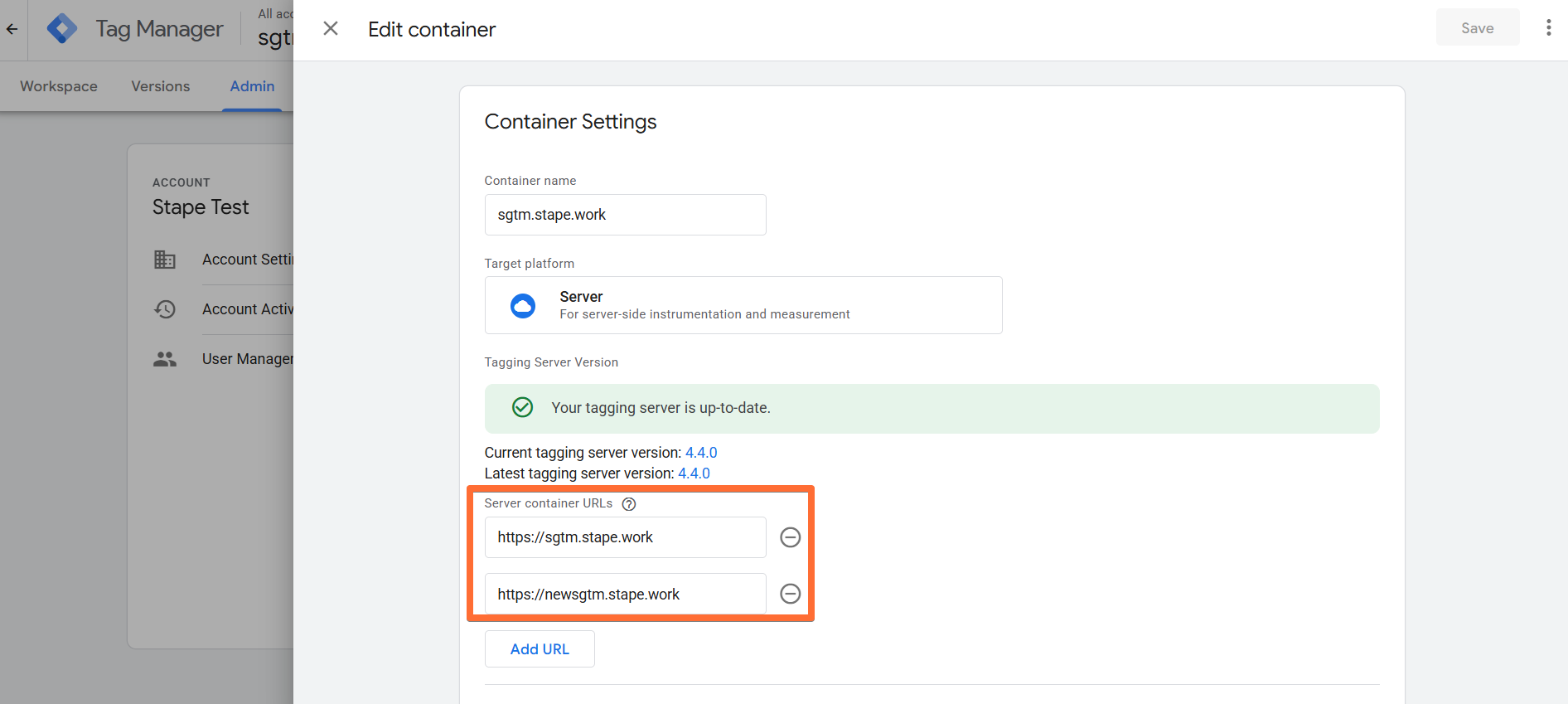Click the green up-to-date checkmark icon
This screenshot has height=704, width=1568.
tap(523, 407)
